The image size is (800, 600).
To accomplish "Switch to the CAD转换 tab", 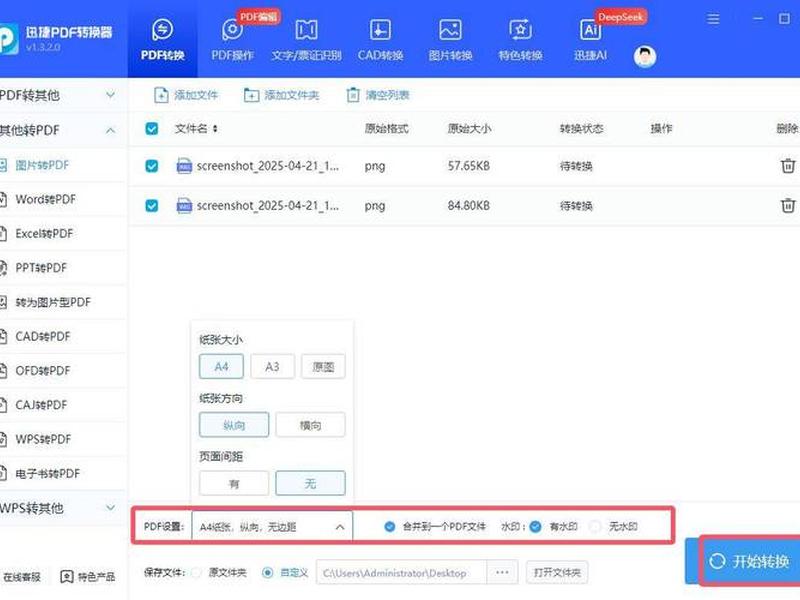I will coord(380,40).
